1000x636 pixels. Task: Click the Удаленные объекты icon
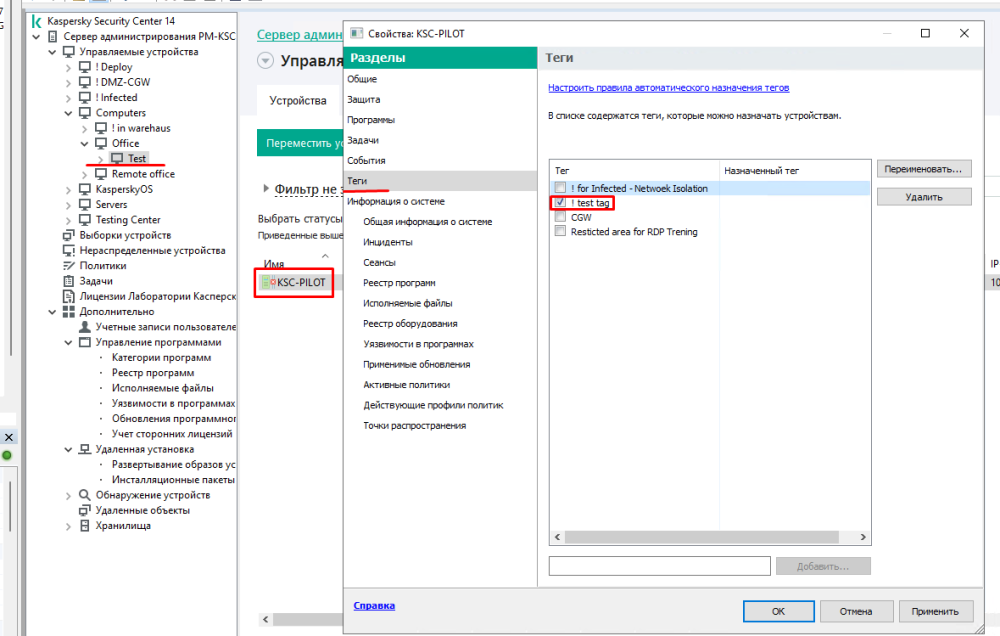tap(85, 510)
